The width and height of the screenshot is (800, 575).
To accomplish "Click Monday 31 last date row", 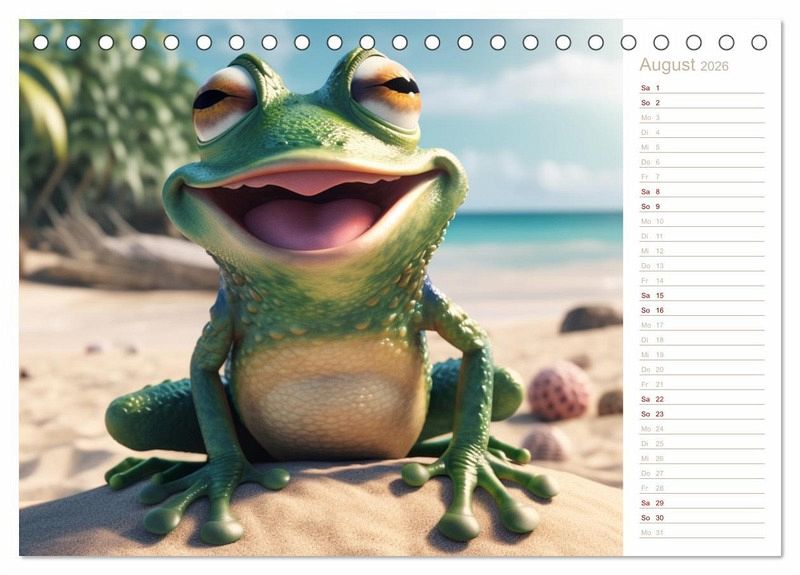I will (x=701, y=532).
